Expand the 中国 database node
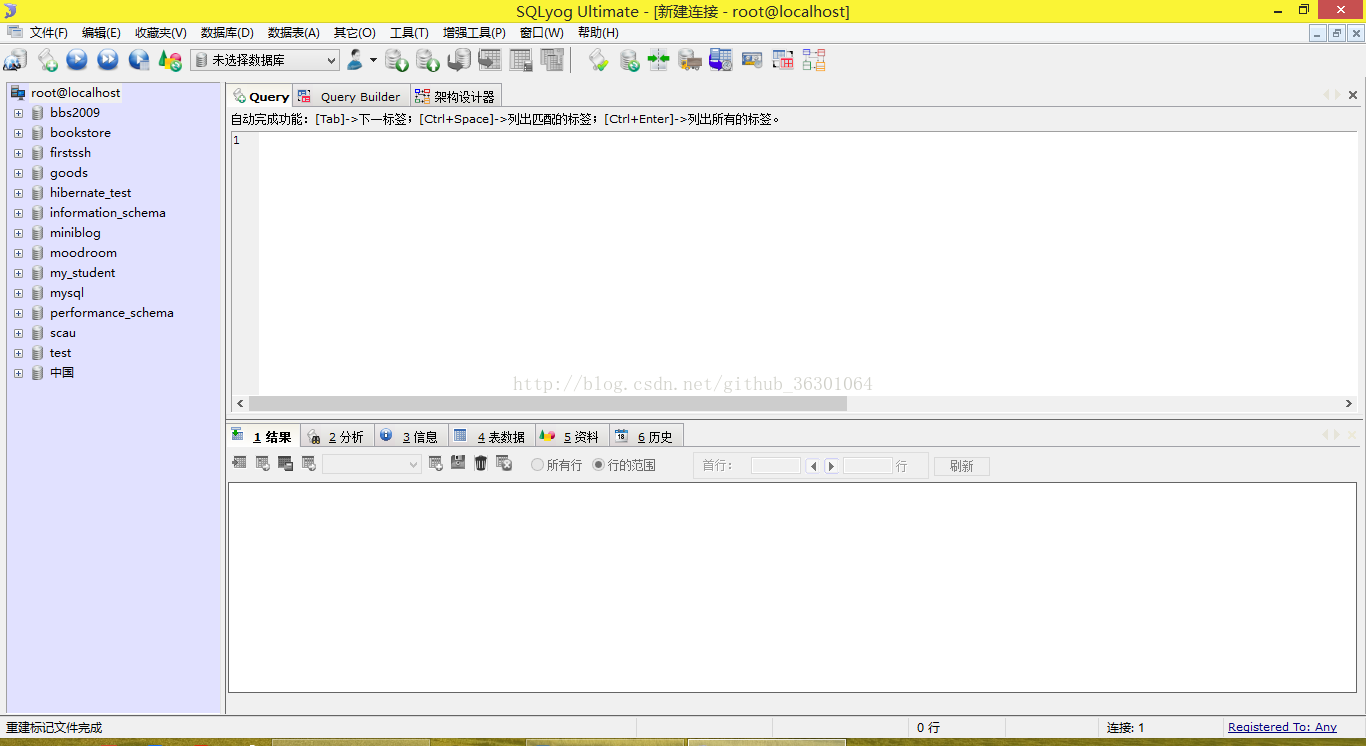1366x746 pixels. [18, 373]
